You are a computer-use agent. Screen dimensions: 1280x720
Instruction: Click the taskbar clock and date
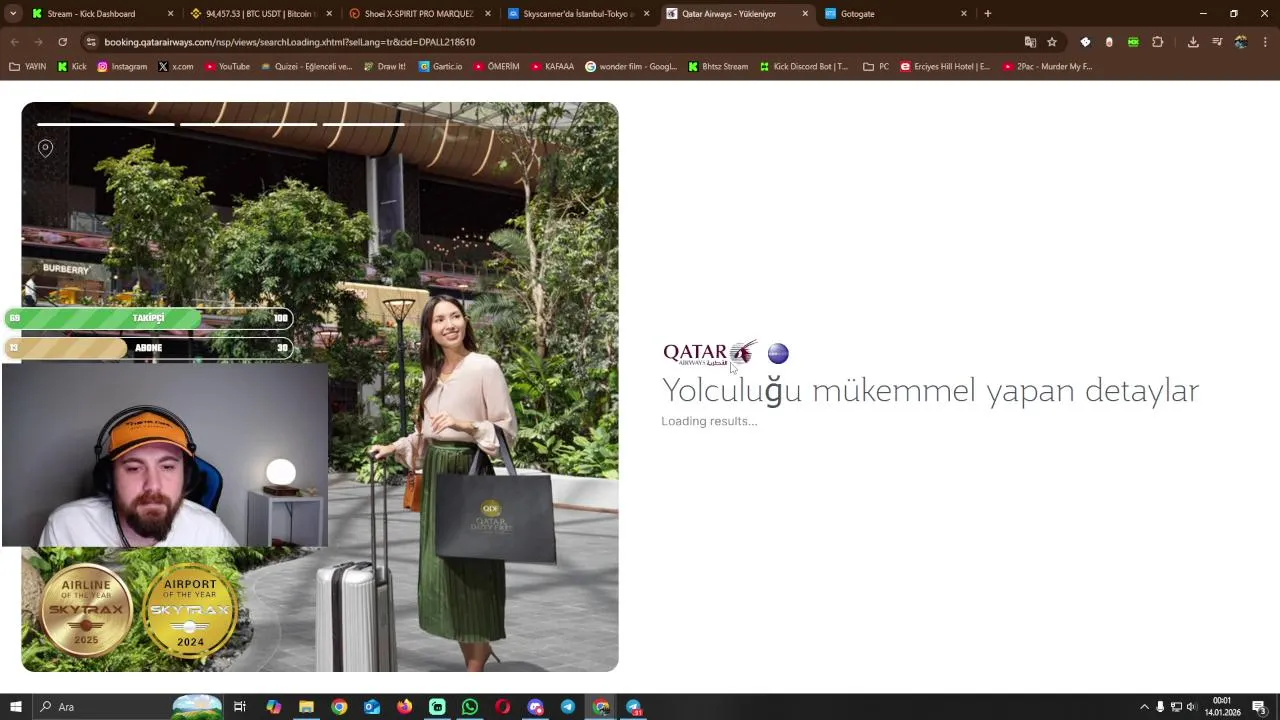click(x=1222, y=707)
